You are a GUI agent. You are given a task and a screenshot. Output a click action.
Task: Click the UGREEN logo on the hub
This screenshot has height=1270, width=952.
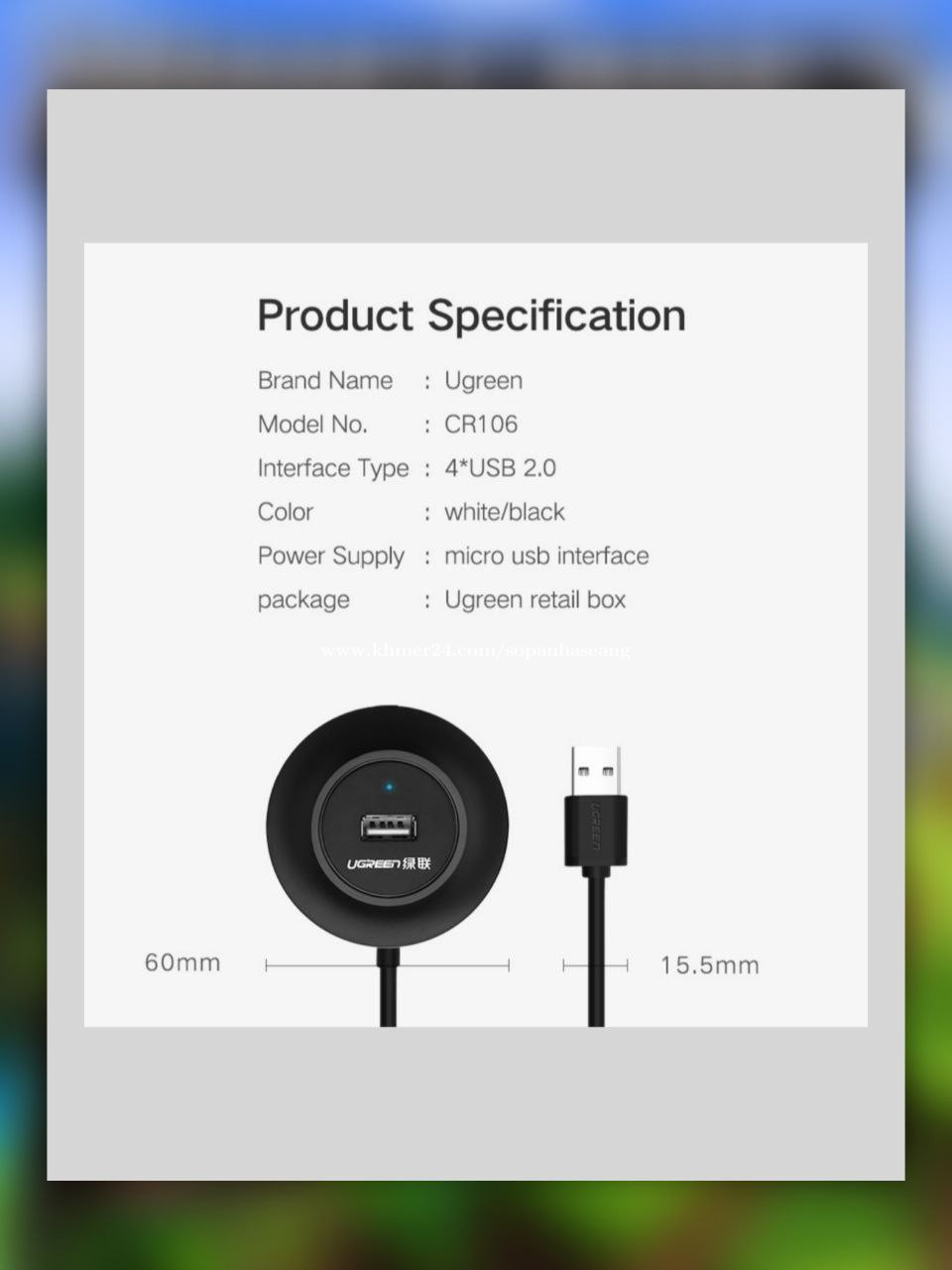click(389, 863)
